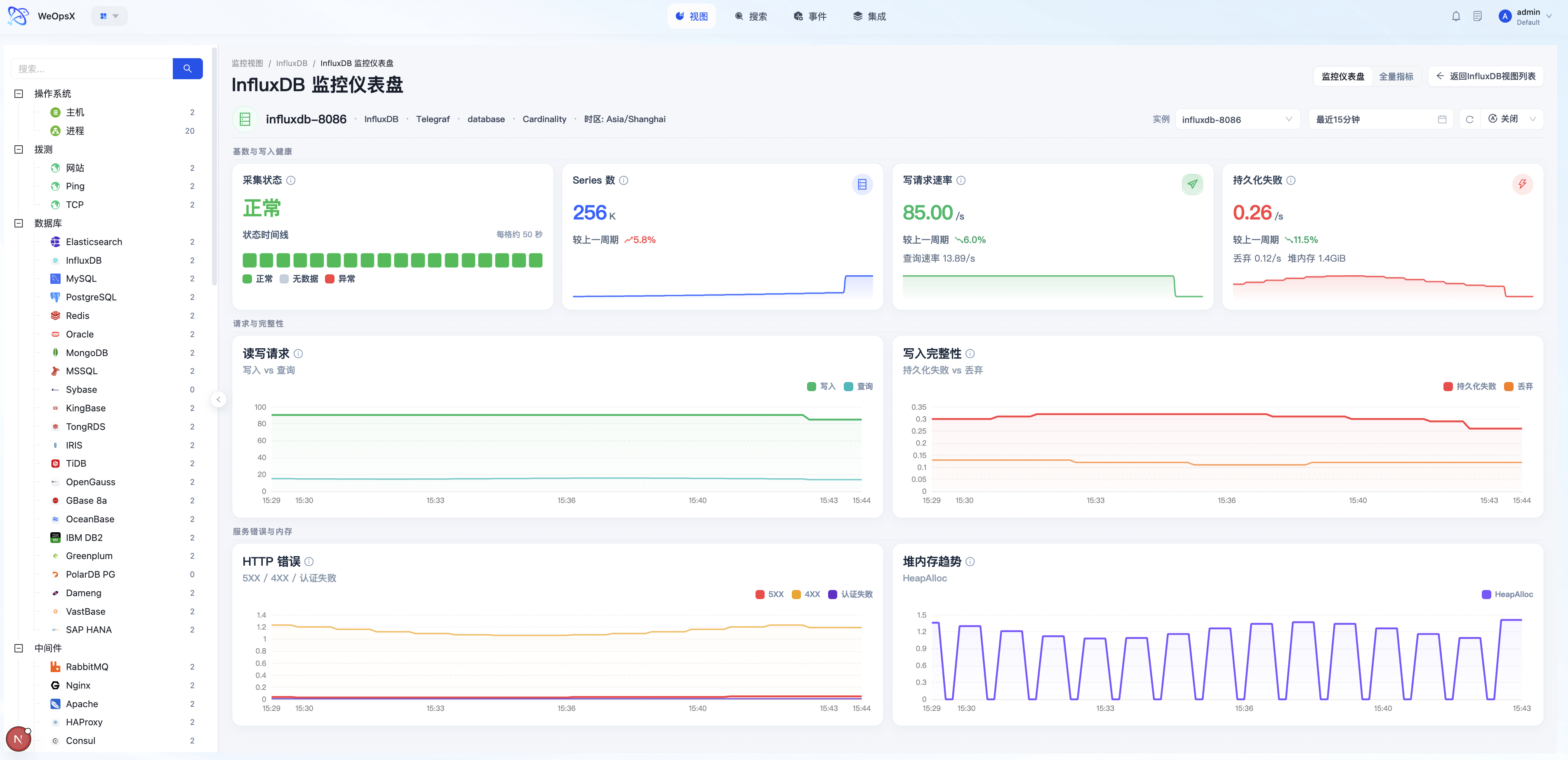Toggle 写入 series in 读写请求 legend

(x=821, y=386)
